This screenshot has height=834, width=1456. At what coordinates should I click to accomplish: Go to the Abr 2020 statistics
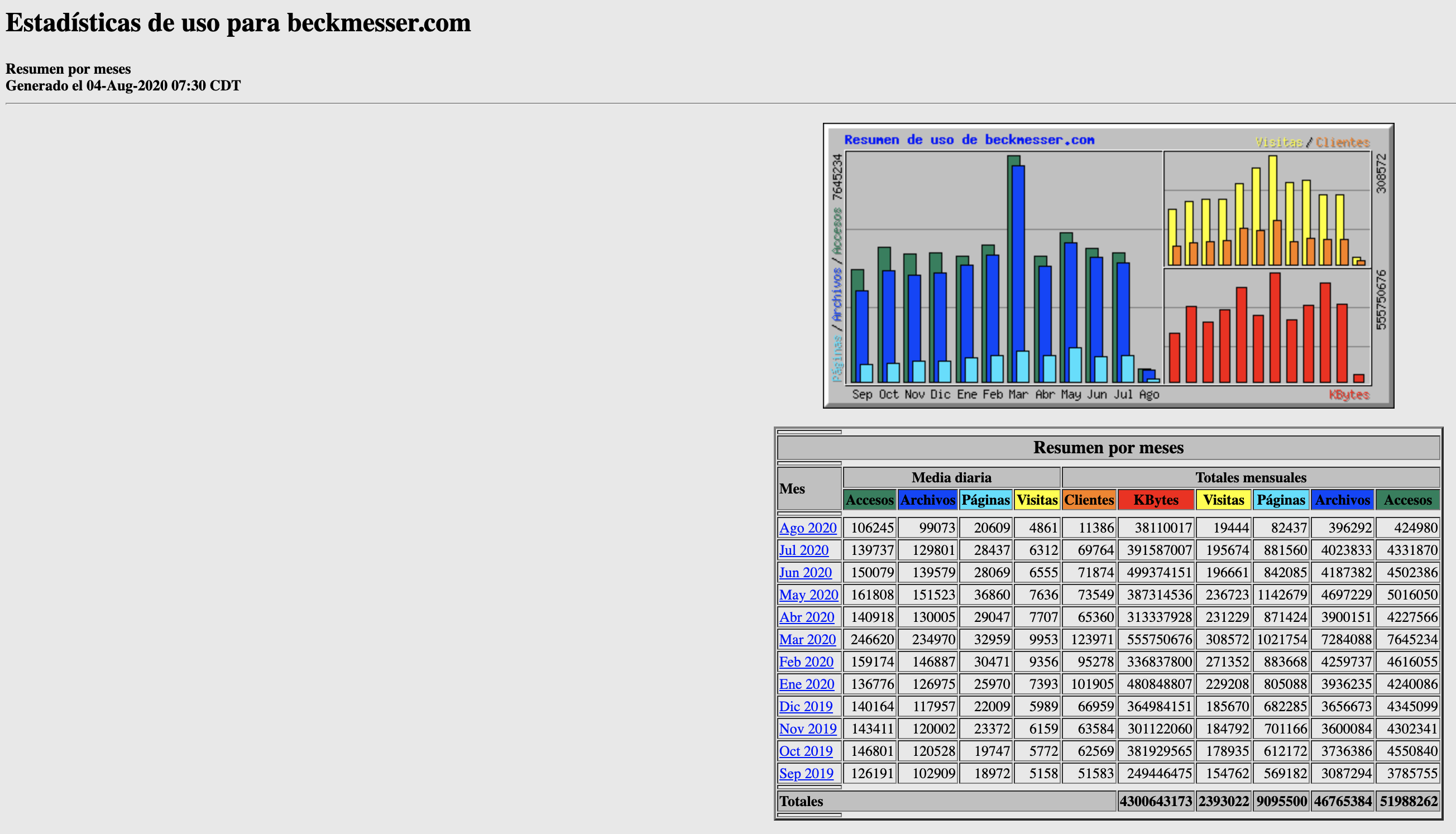[x=807, y=617]
